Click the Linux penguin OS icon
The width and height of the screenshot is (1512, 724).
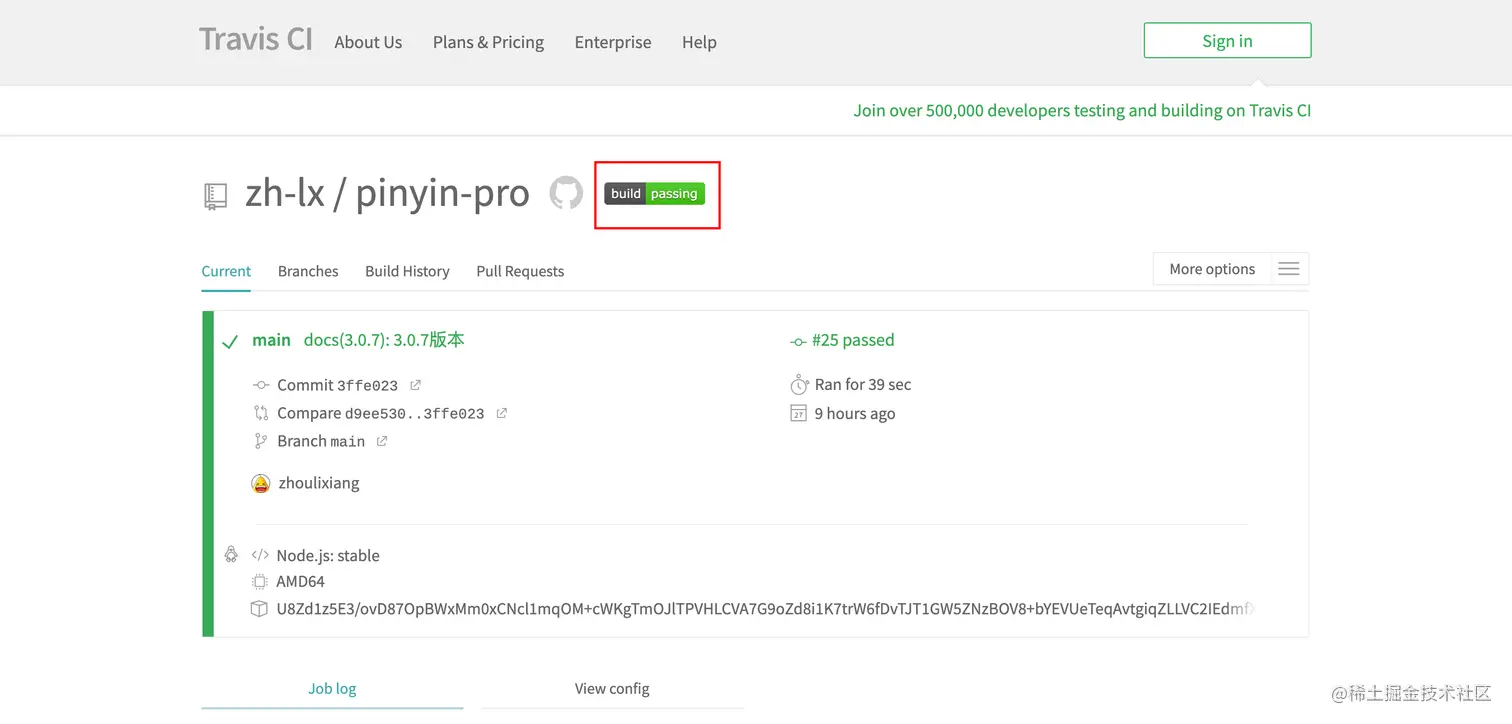pyautogui.click(x=231, y=555)
